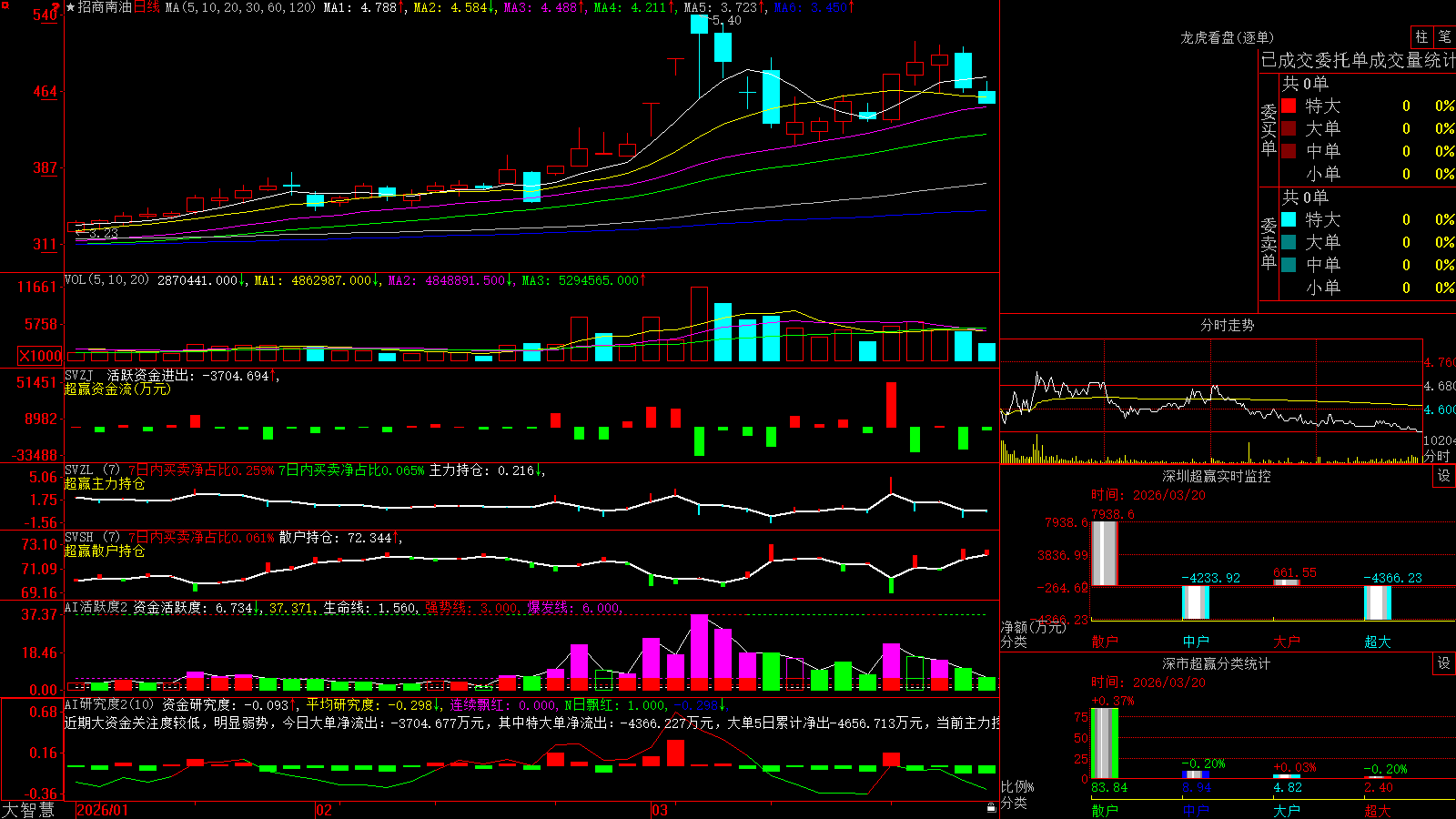
Task: Click the cyan 特大 sell-order swatch
Action: click(x=1289, y=219)
